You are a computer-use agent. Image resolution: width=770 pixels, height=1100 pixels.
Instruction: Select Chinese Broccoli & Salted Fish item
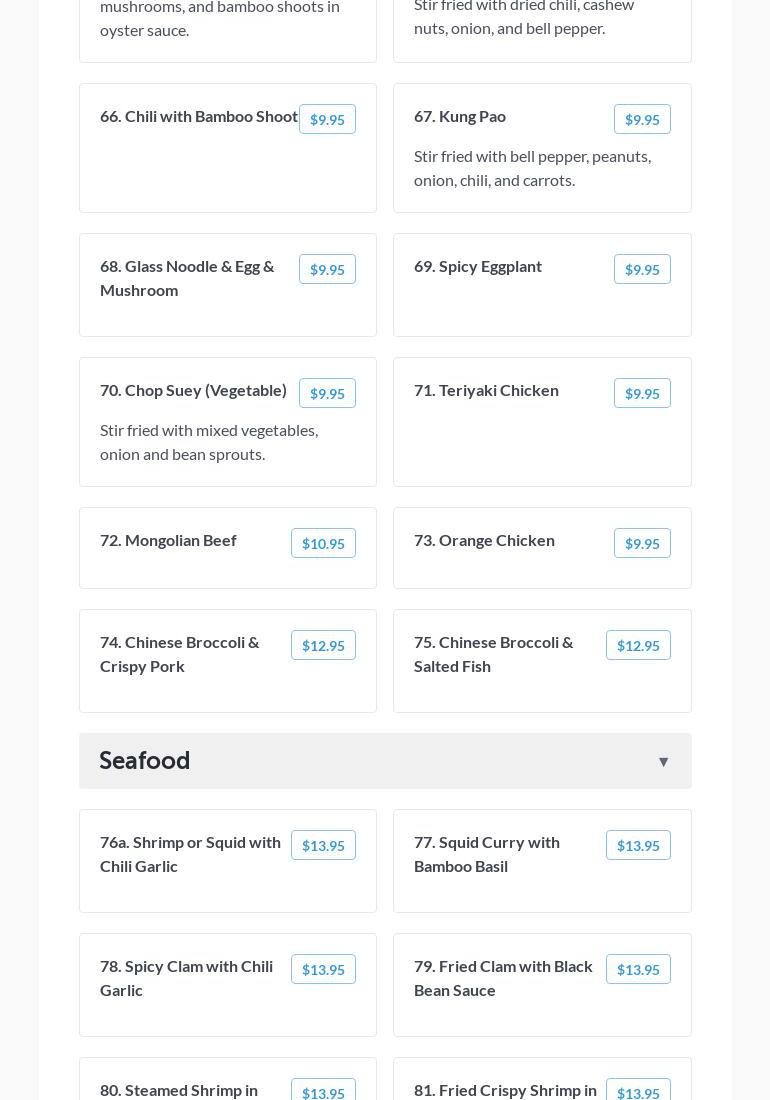coord(494,654)
